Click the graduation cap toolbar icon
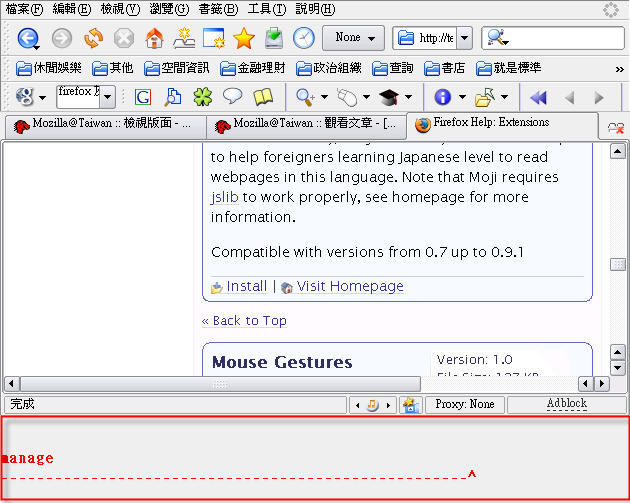This screenshot has height=503, width=630. [x=388, y=97]
